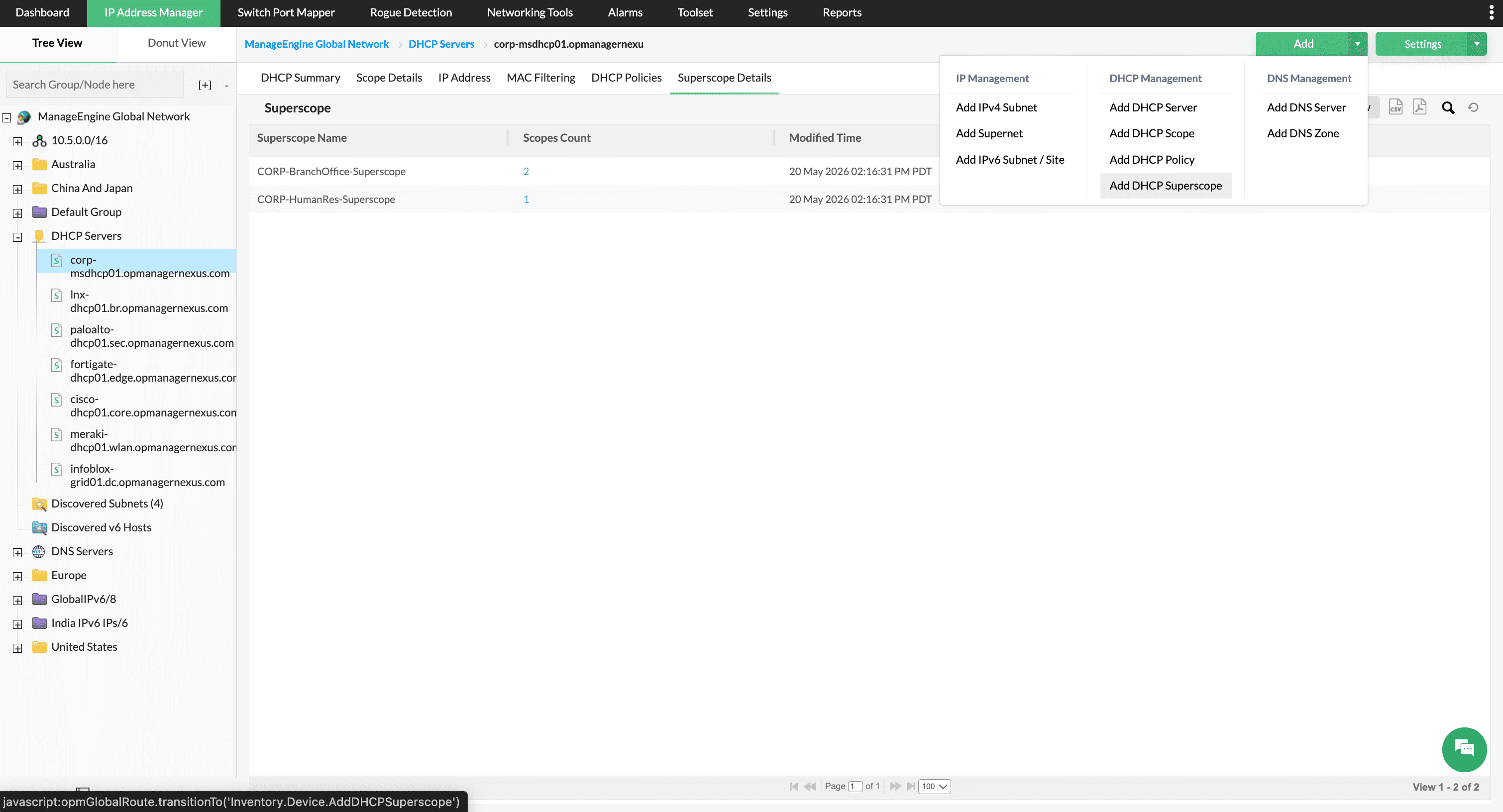Open the Donut View tab
This screenshot has width=1503, height=812.
[176, 43]
